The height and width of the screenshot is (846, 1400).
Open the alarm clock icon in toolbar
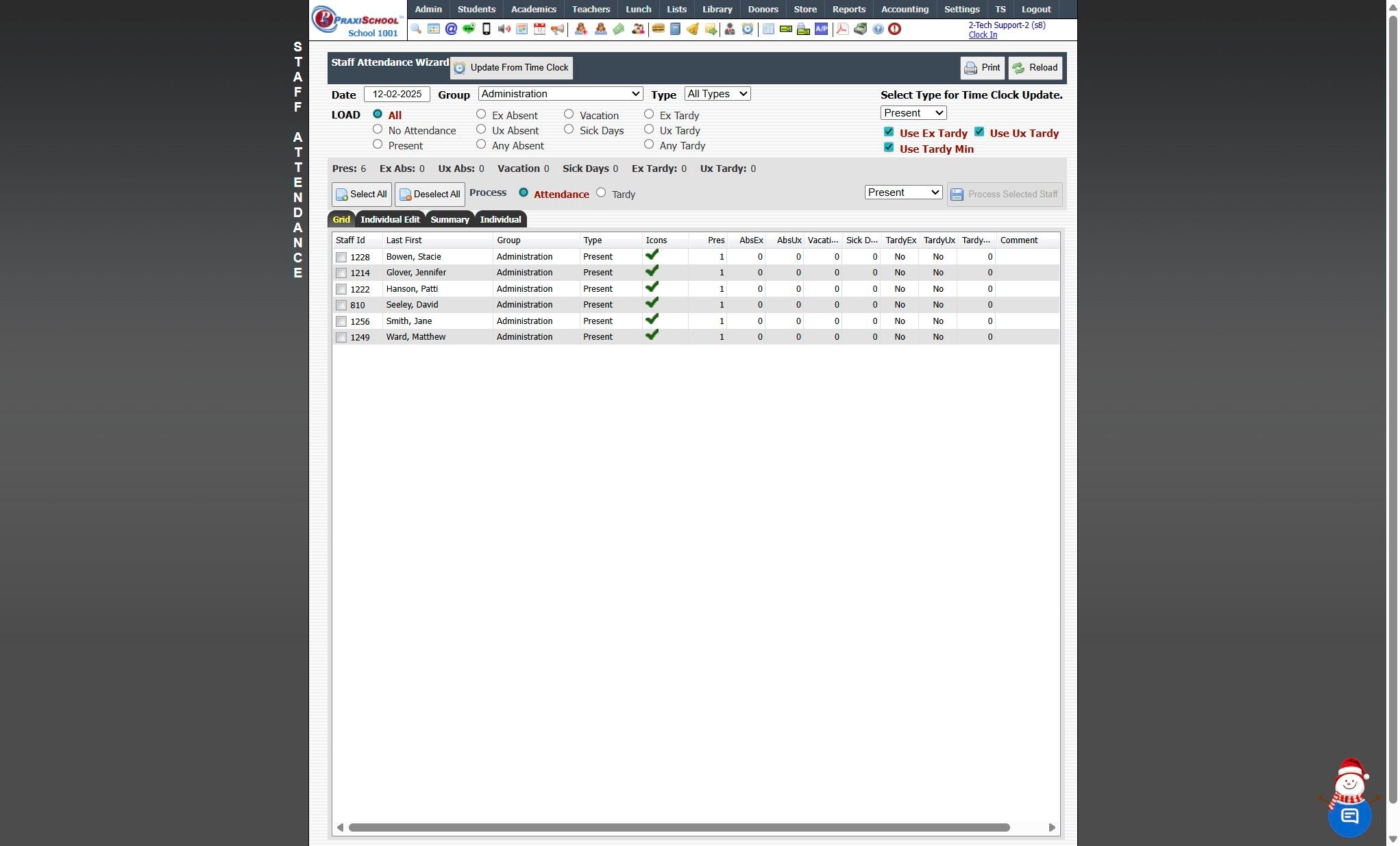coord(748,29)
